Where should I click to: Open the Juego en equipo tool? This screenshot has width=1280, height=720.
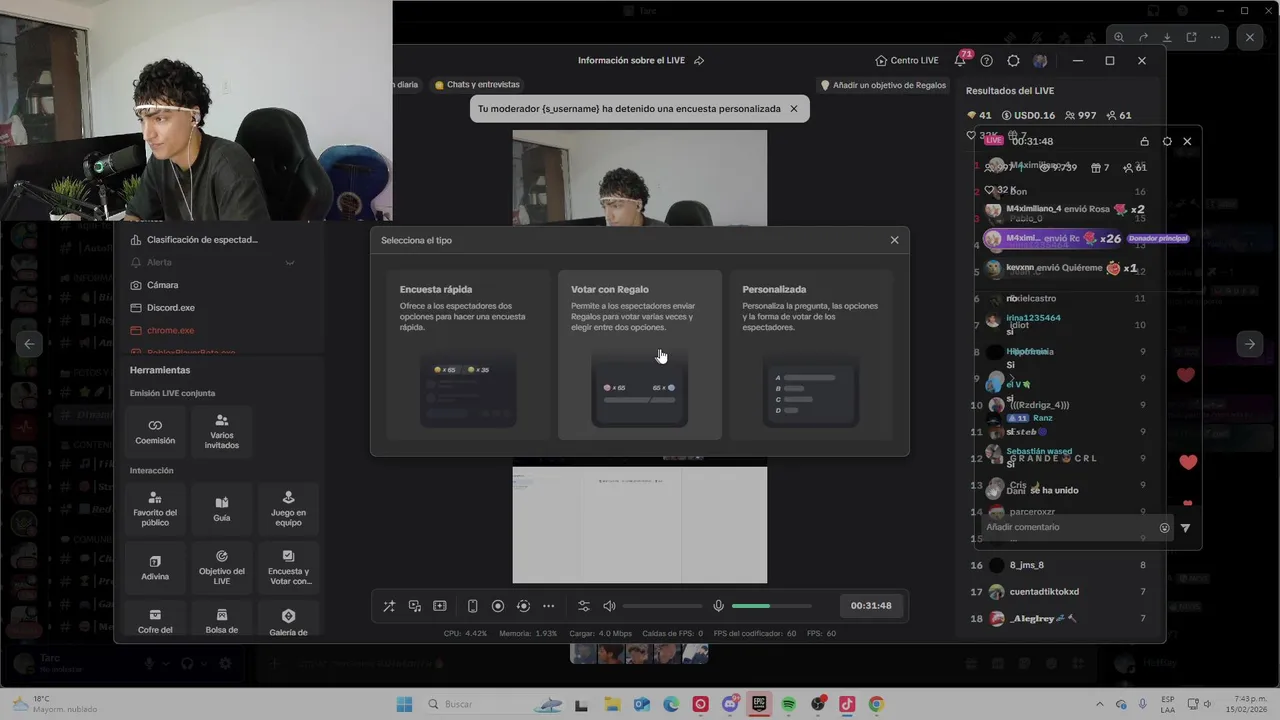tap(288, 508)
